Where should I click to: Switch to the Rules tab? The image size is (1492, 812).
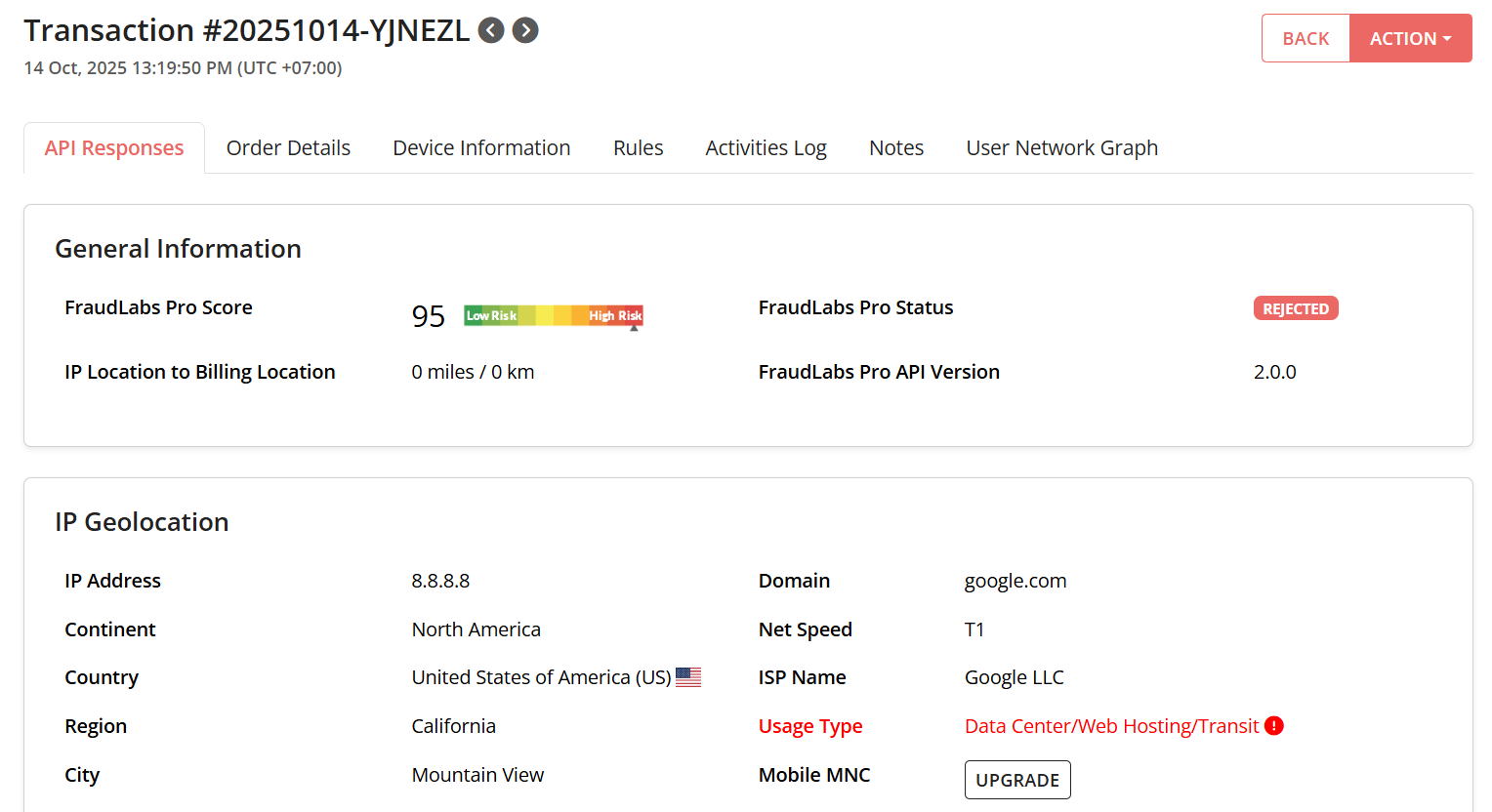[638, 148]
